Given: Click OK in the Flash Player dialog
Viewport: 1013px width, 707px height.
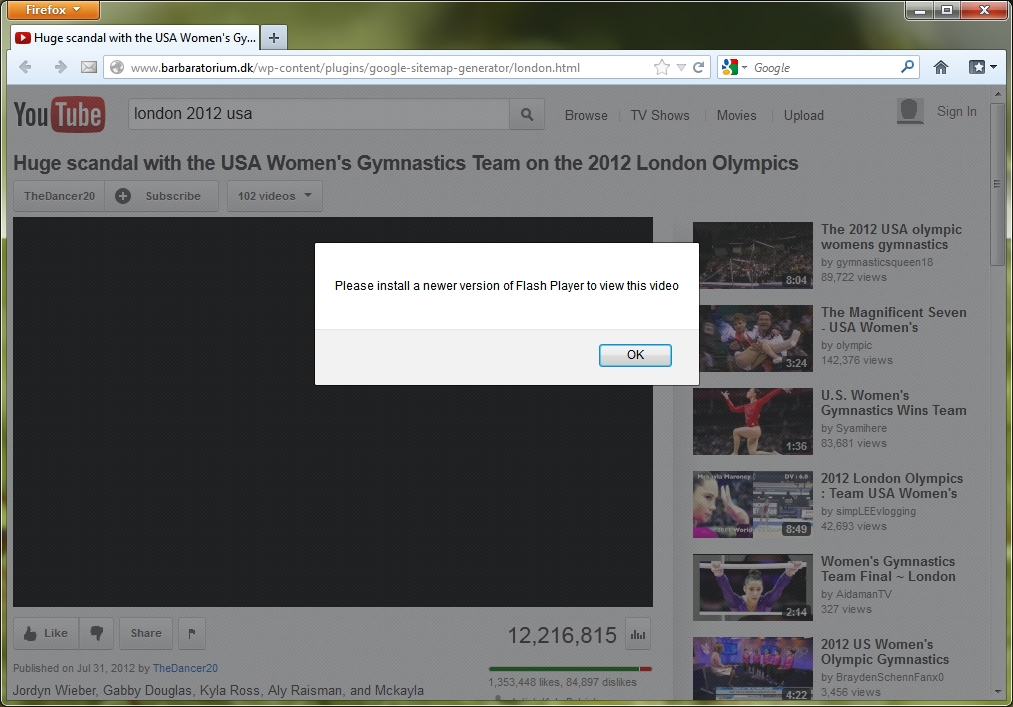Looking at the screenshot, I should [635, 355].
